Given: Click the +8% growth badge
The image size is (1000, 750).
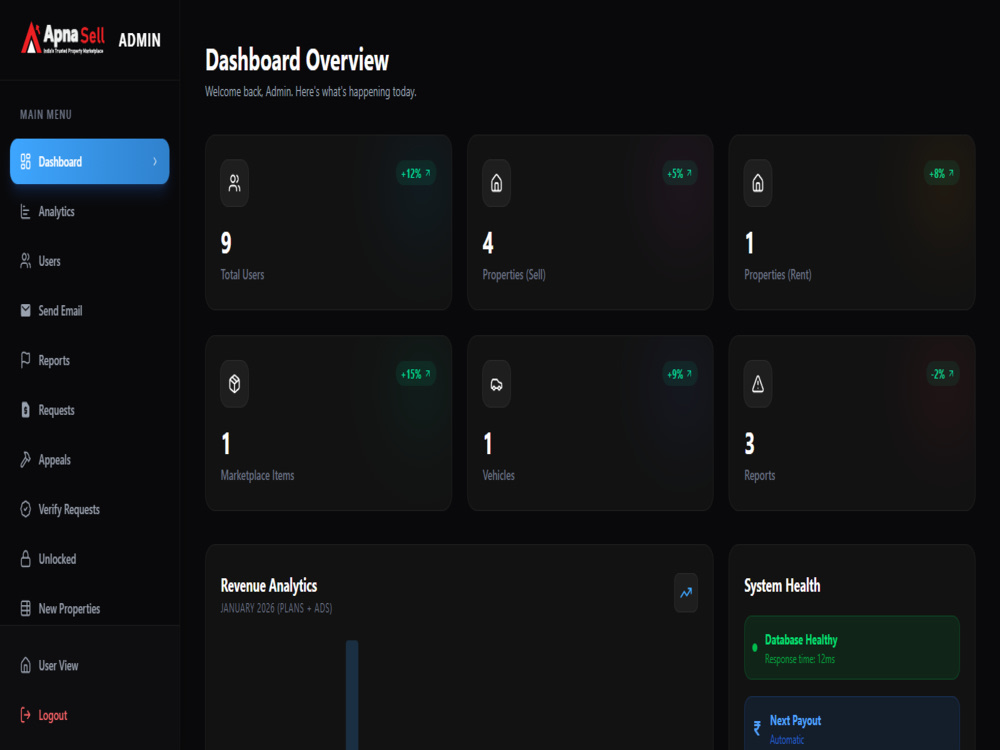Looking at the screenshot, I should click(941, 173).
